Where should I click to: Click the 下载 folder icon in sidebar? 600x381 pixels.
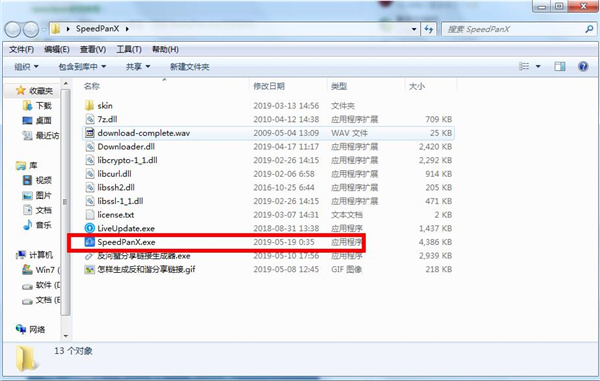pyautogui.click(x=27, y=106)
